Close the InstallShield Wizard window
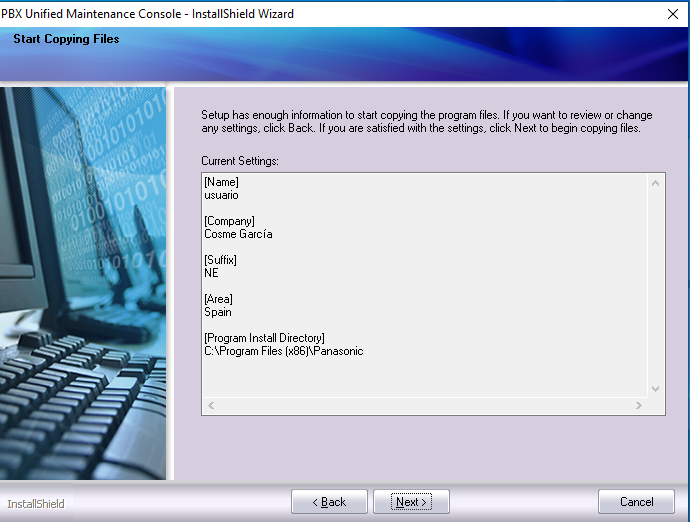 pos(672,14)
